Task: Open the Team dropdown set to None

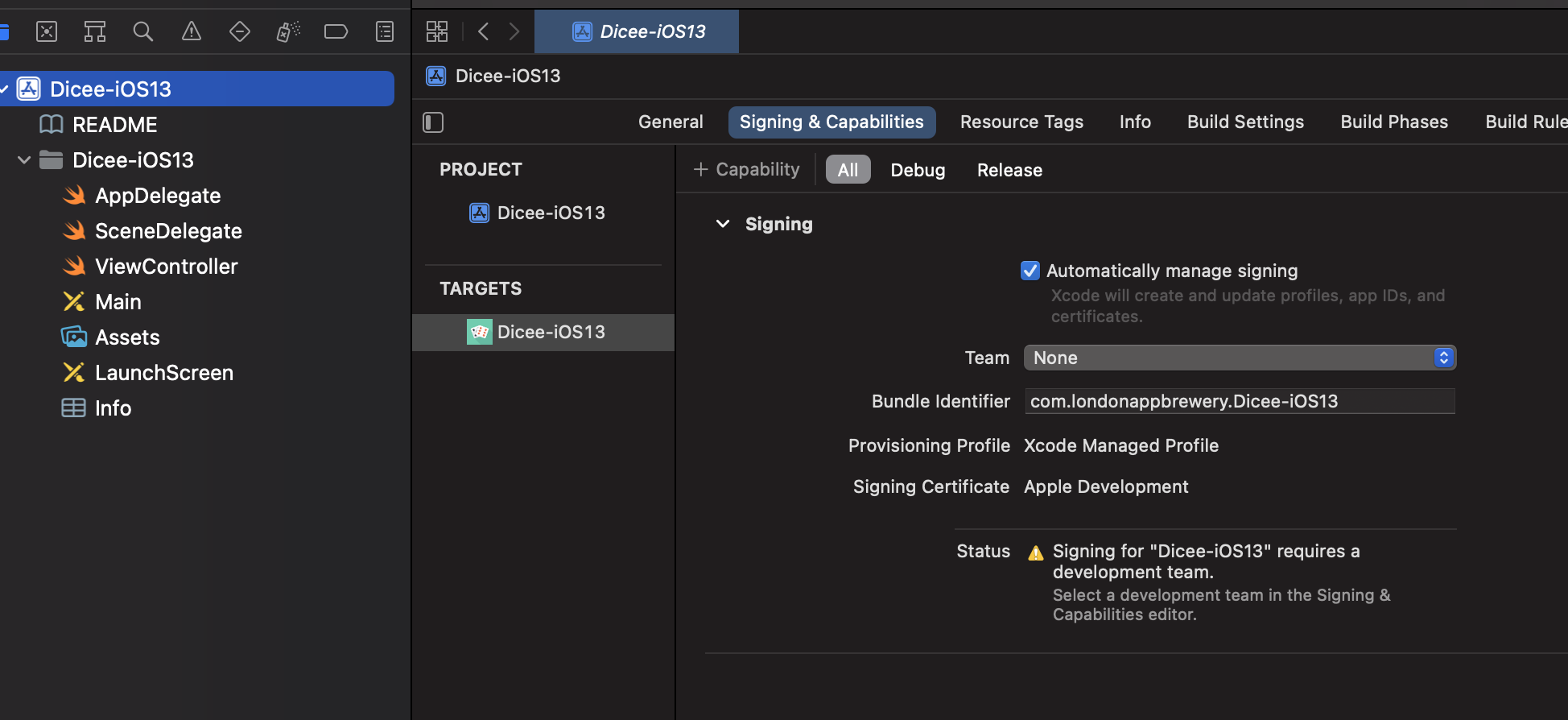Action: (1240, 358)
